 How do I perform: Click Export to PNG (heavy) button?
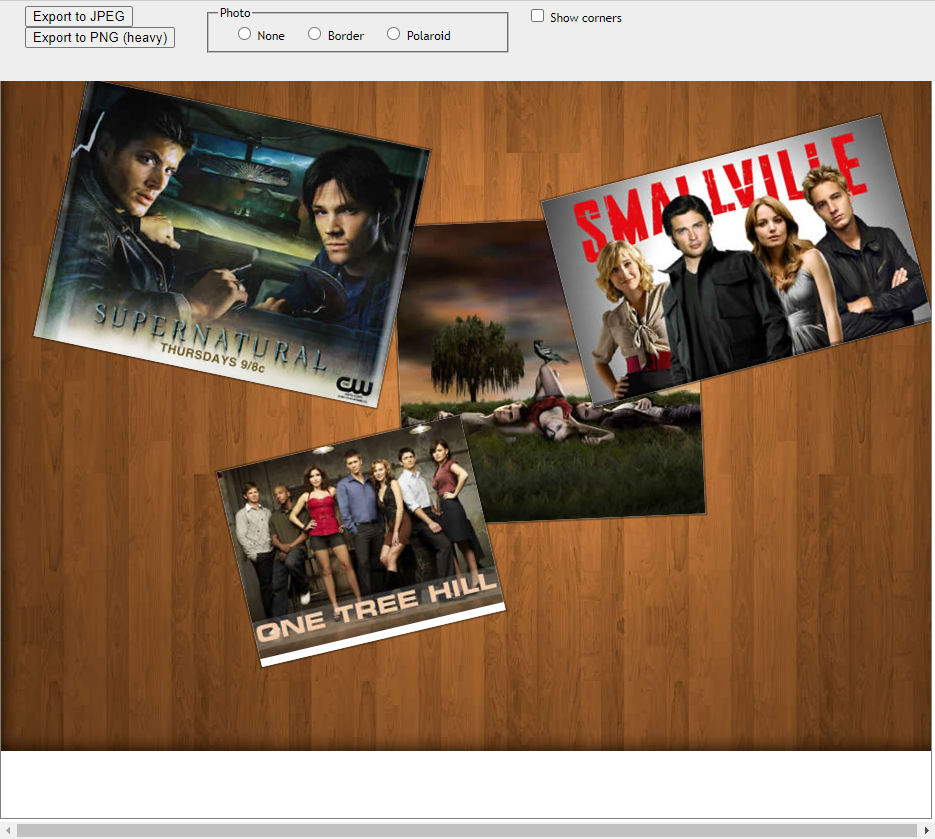100,37
